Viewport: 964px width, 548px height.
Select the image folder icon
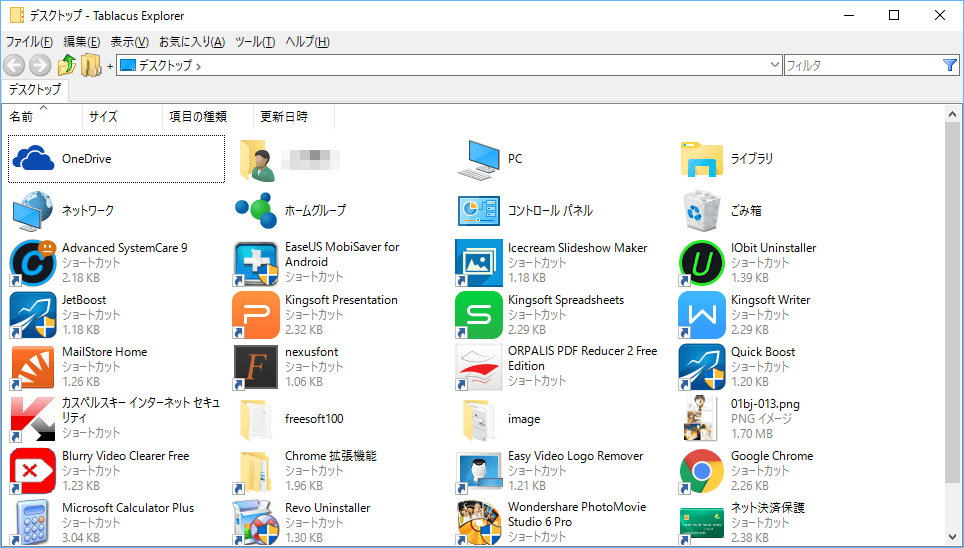click(x=479, y=419)
